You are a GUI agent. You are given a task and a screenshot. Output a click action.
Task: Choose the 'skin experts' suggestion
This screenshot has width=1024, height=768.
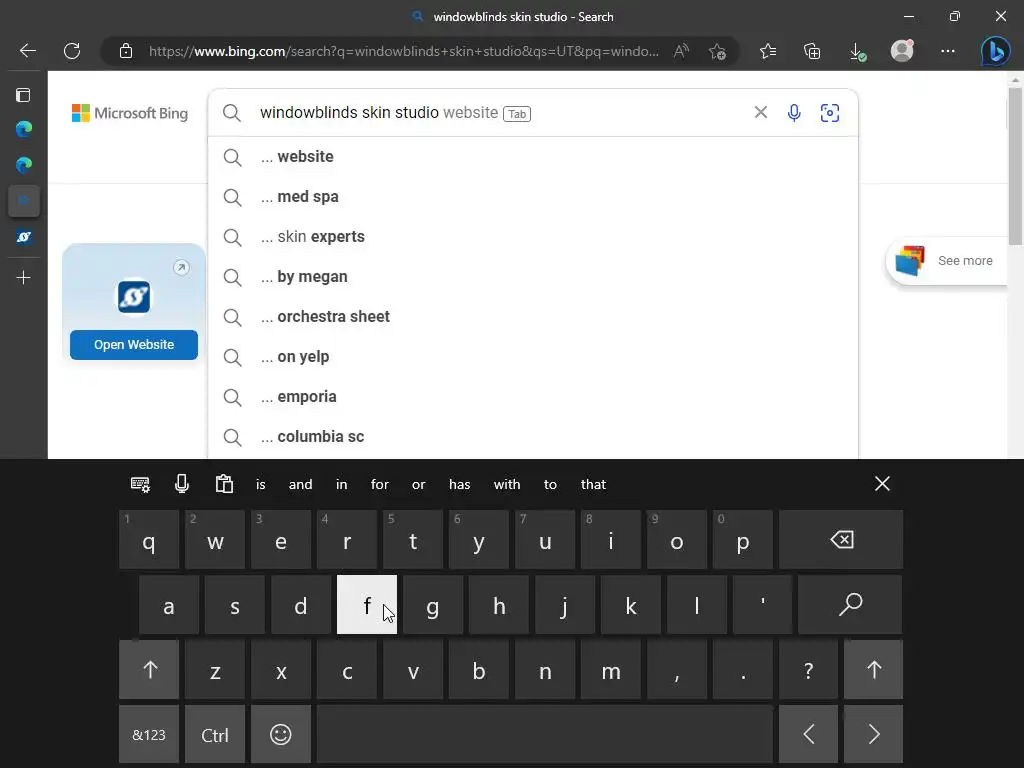533,236
